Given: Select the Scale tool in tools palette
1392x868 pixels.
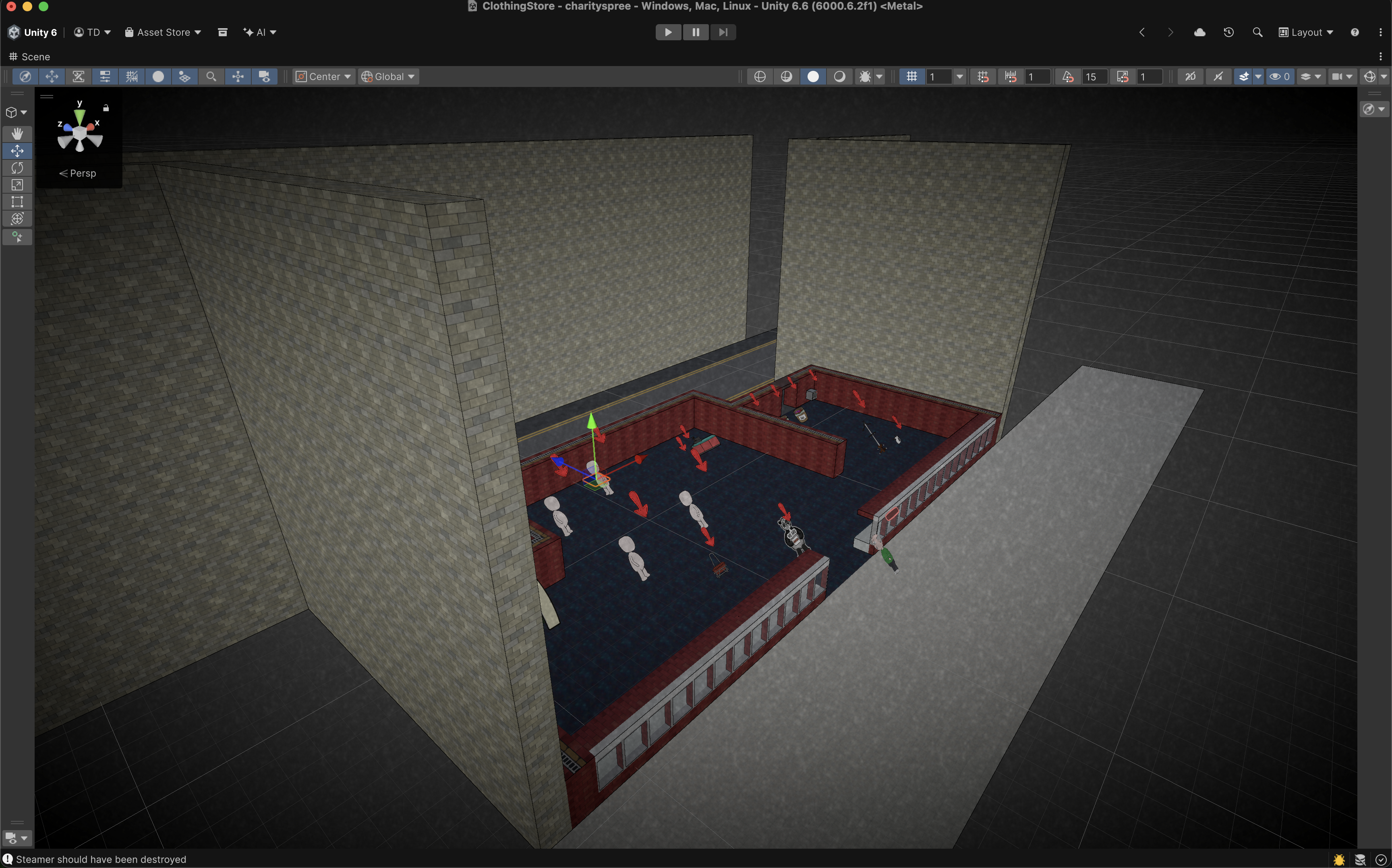Looking at the screenshot, I should coord(17,185).
